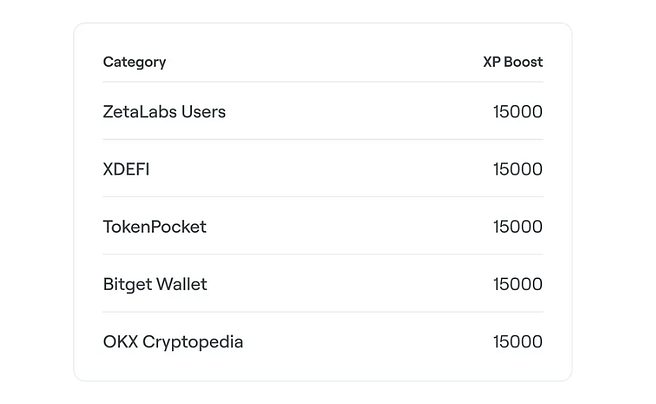656x404 pixels.
Task: Select XDEFI's 15000 XP Boost value
Action: pyautogui.click(x=517, y=170)
